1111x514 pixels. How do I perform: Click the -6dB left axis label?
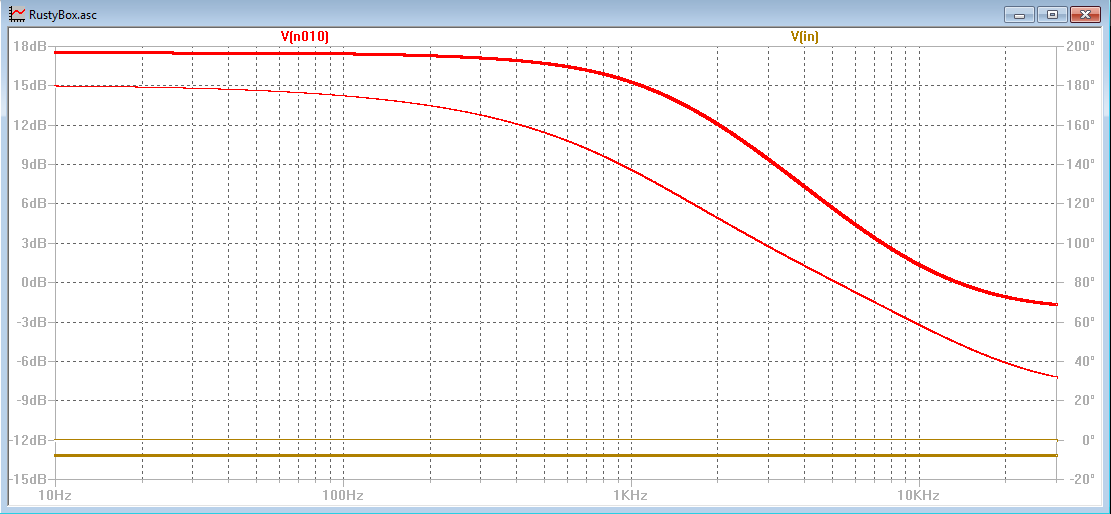click(x=31, y=362)
